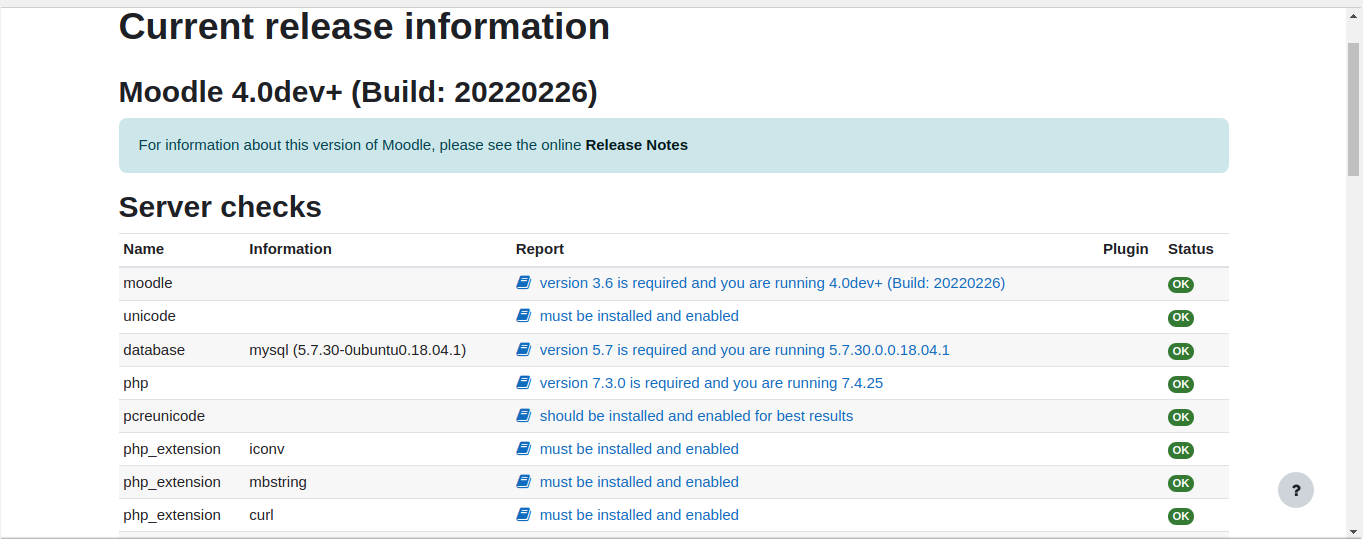
Task: Click the Plugin column header
Action: (1126, 249)
